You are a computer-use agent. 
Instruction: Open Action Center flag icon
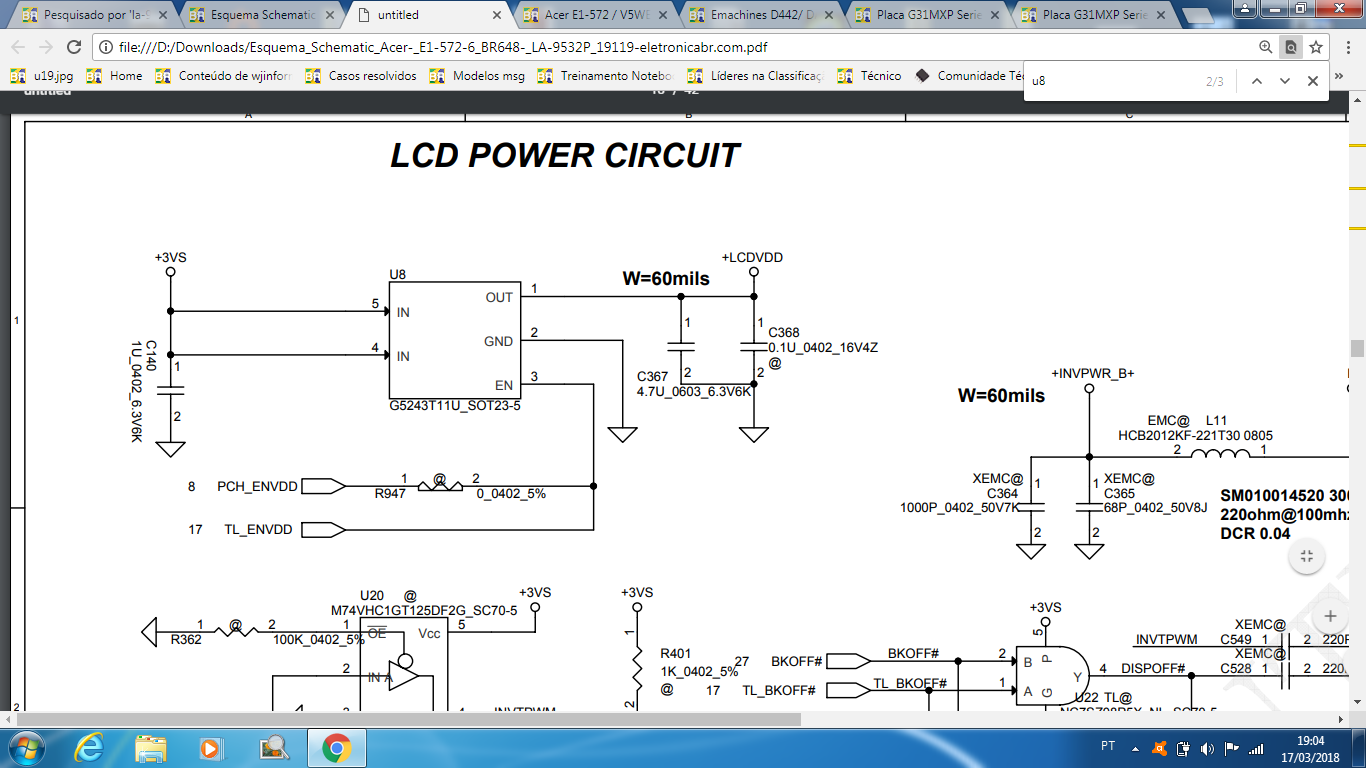[x=1232, y=748]
